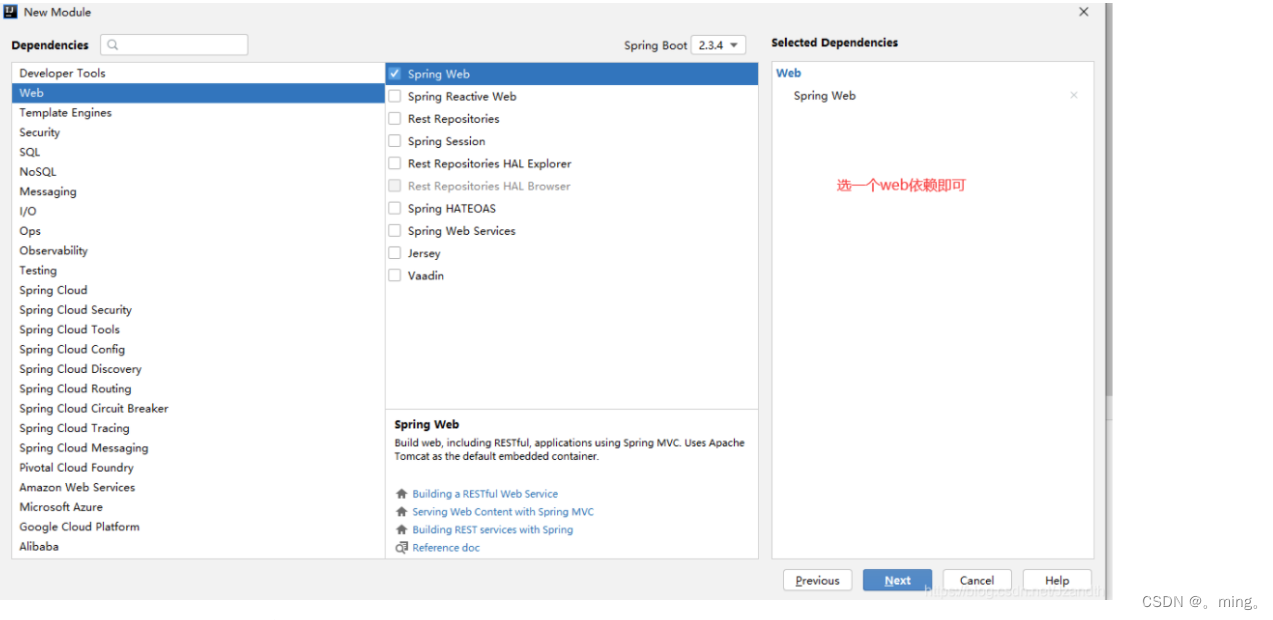
Task: Choose the Template Engines category
Action: click(x=198, y=113)
